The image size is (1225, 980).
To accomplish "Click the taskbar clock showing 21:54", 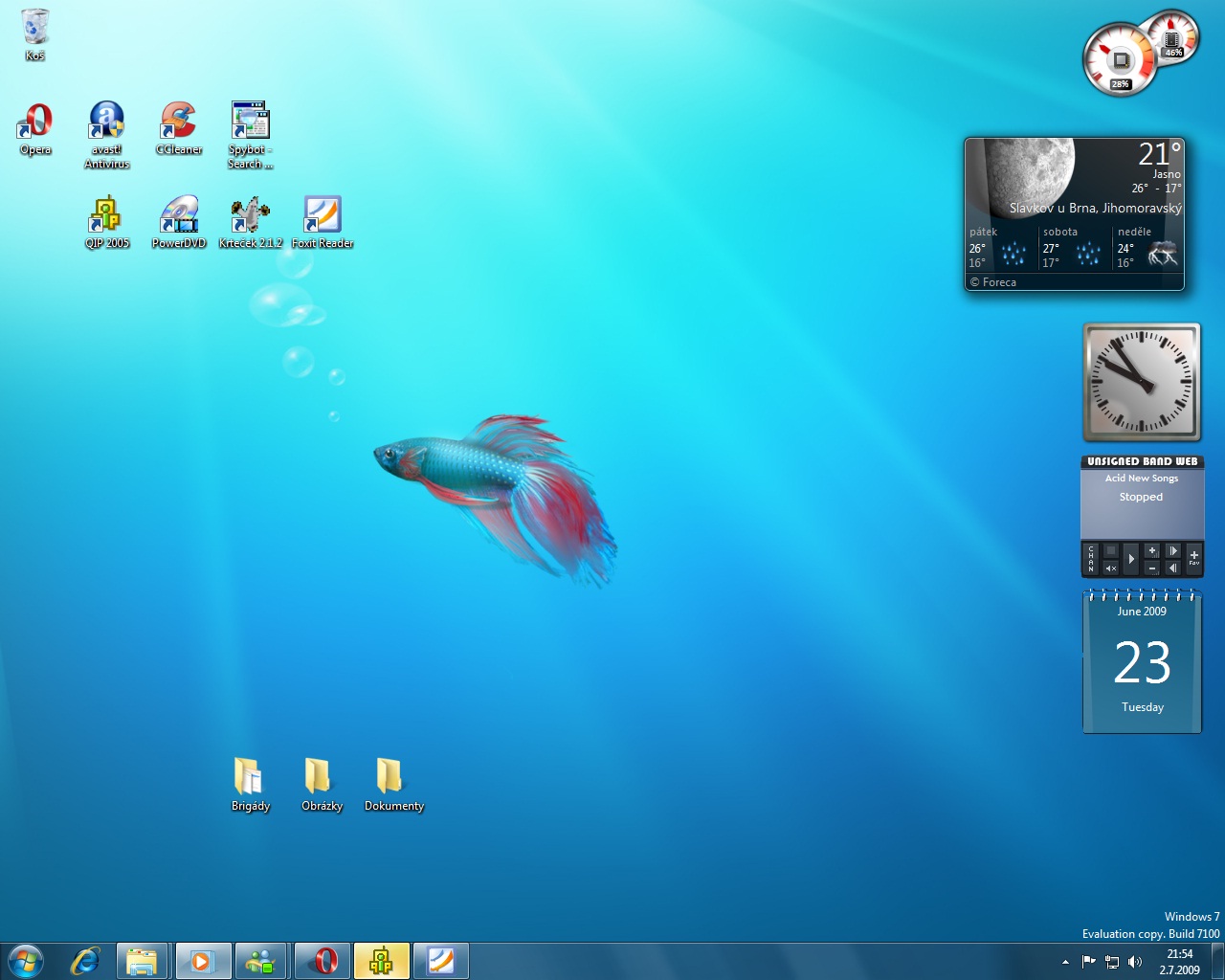I will (1179, 961).
